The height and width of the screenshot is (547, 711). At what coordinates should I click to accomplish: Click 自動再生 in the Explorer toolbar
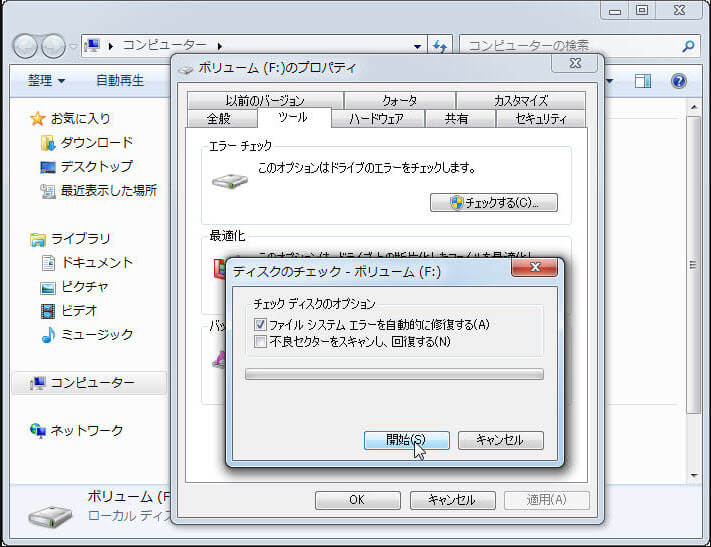click(120, 81)
